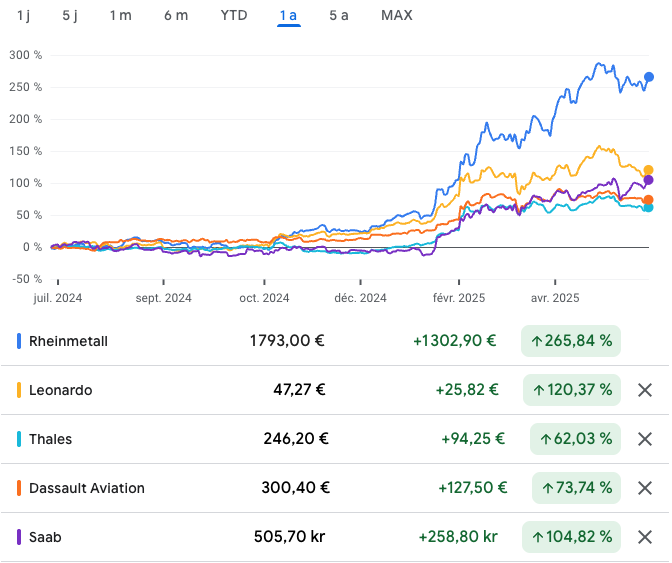Select the active 1 a range tab
This screenshot has width=672, height=563.
coord(288,16)
